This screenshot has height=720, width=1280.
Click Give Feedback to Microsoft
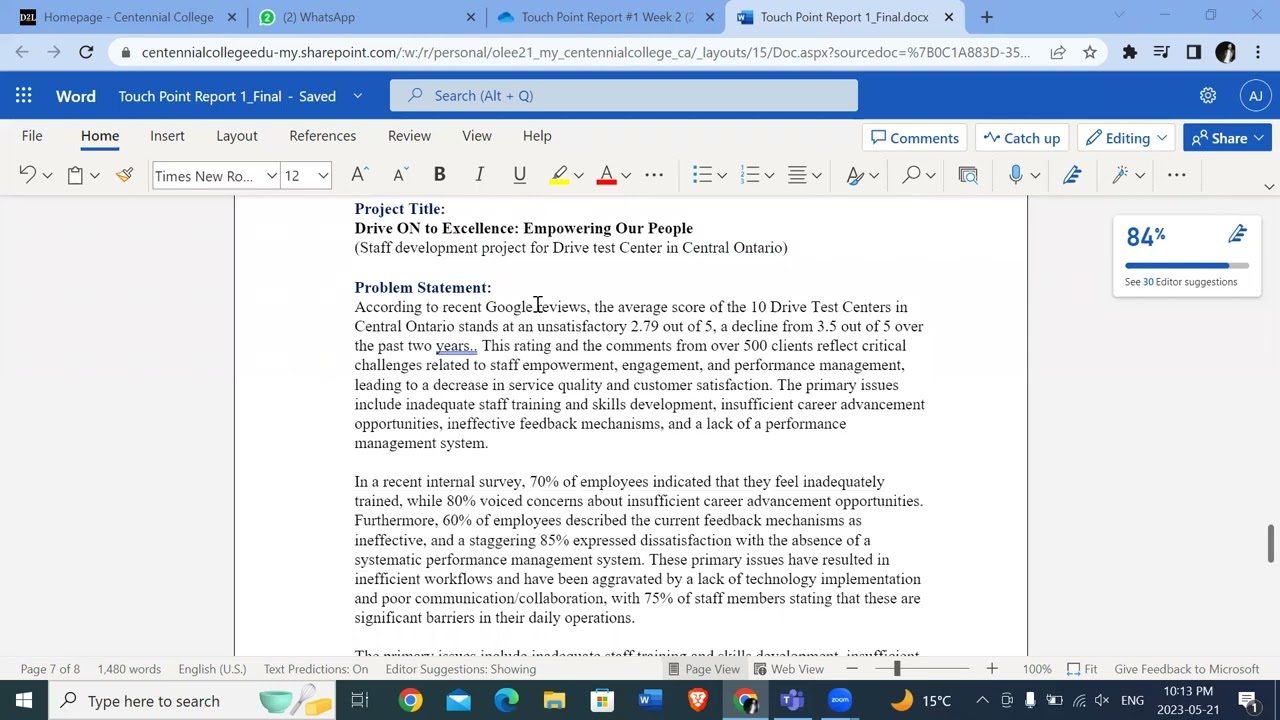(x=1187, y=669)
